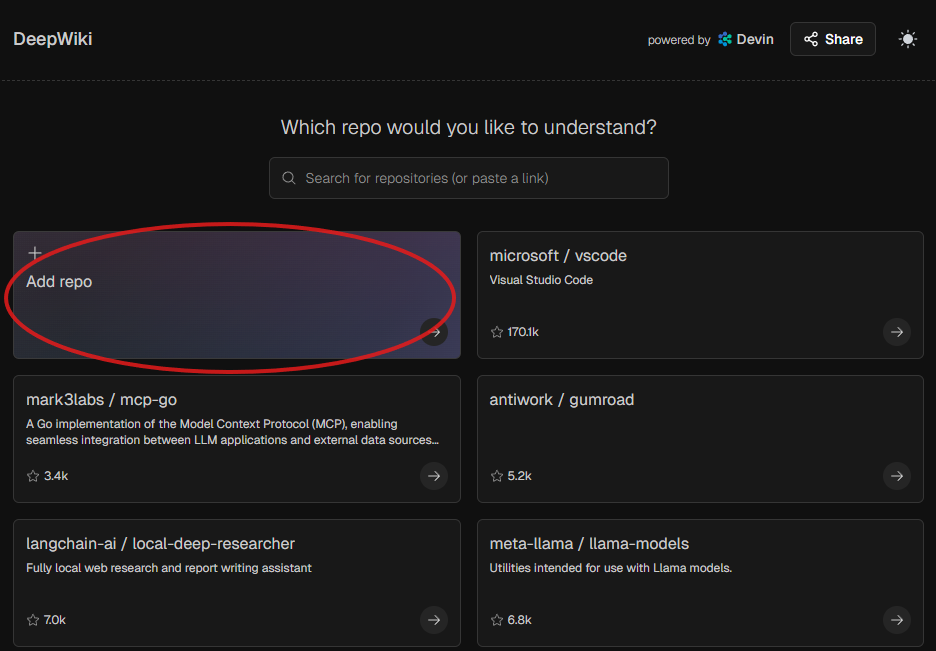Viewport: 936px width, 651px height.
Task: Click arrow on local-deep-researcher card
Action: click(434, 620)
